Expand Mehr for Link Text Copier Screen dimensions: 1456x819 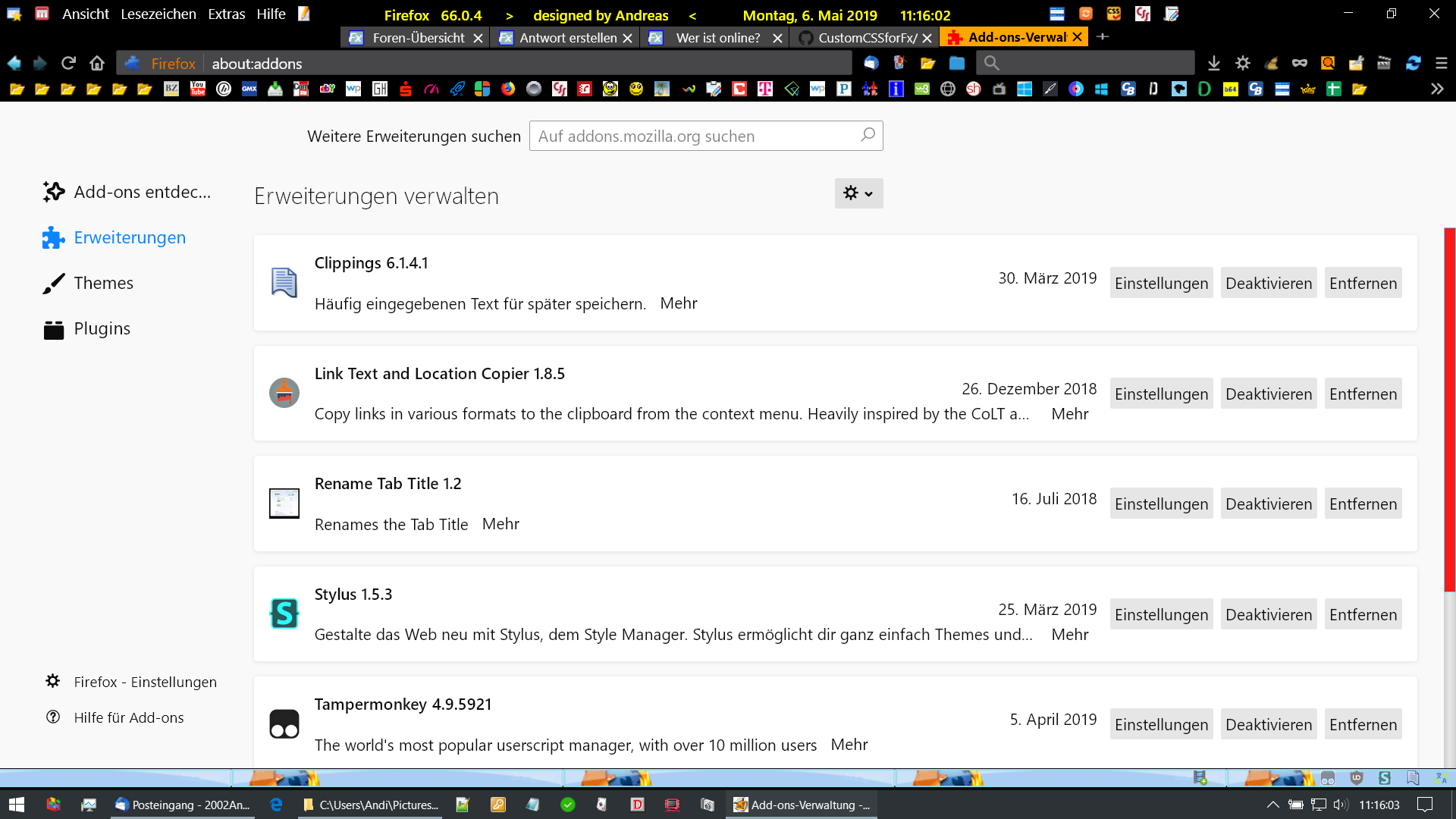1069,414
